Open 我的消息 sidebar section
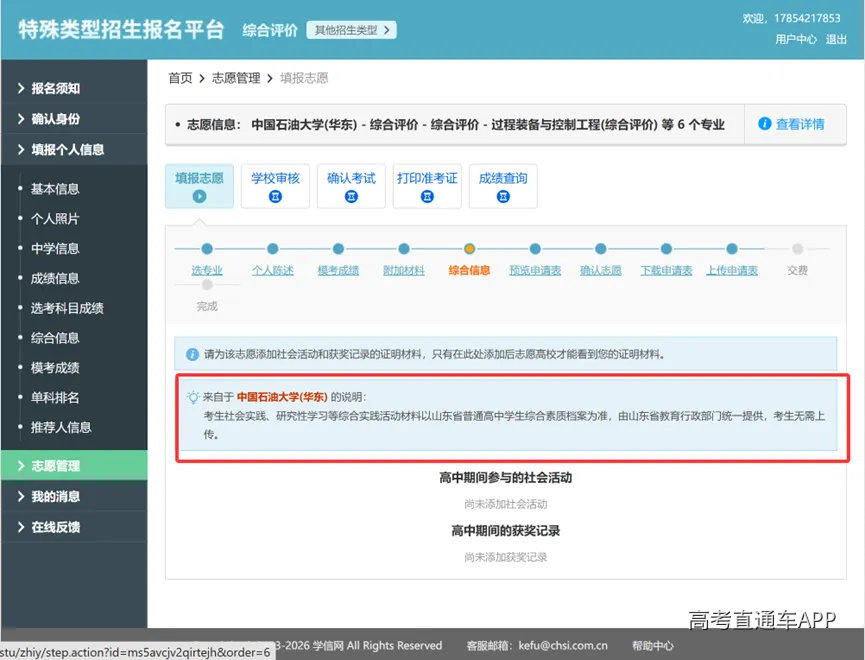Viewport: 865px width, 660px height. (x=74, y=496)
